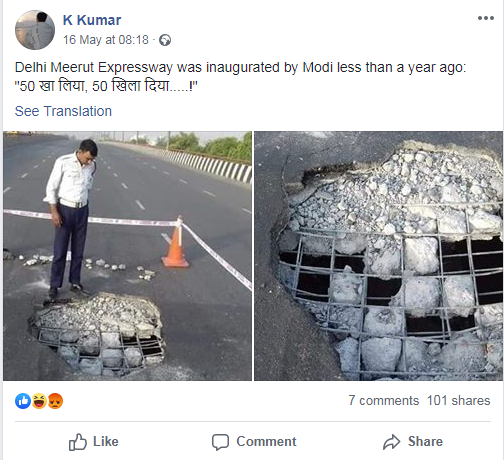Open the left photo of the officer at the pothole
This screenshot has width=504, height=460.
(x=128, y=256)
